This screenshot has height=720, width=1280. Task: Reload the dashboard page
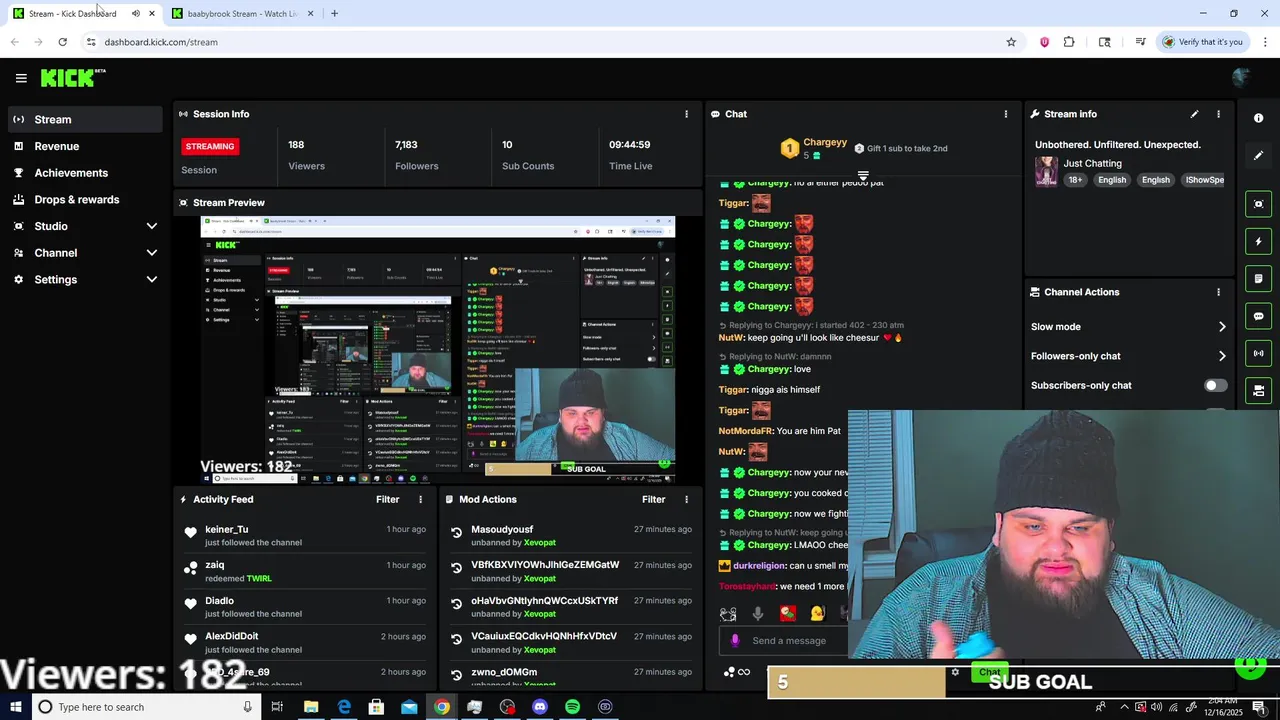(x=62, y=42)
